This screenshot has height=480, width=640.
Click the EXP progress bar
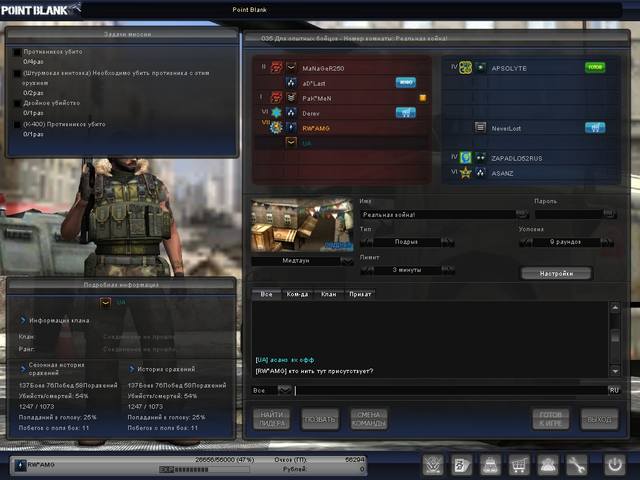(x=204, y=469)
